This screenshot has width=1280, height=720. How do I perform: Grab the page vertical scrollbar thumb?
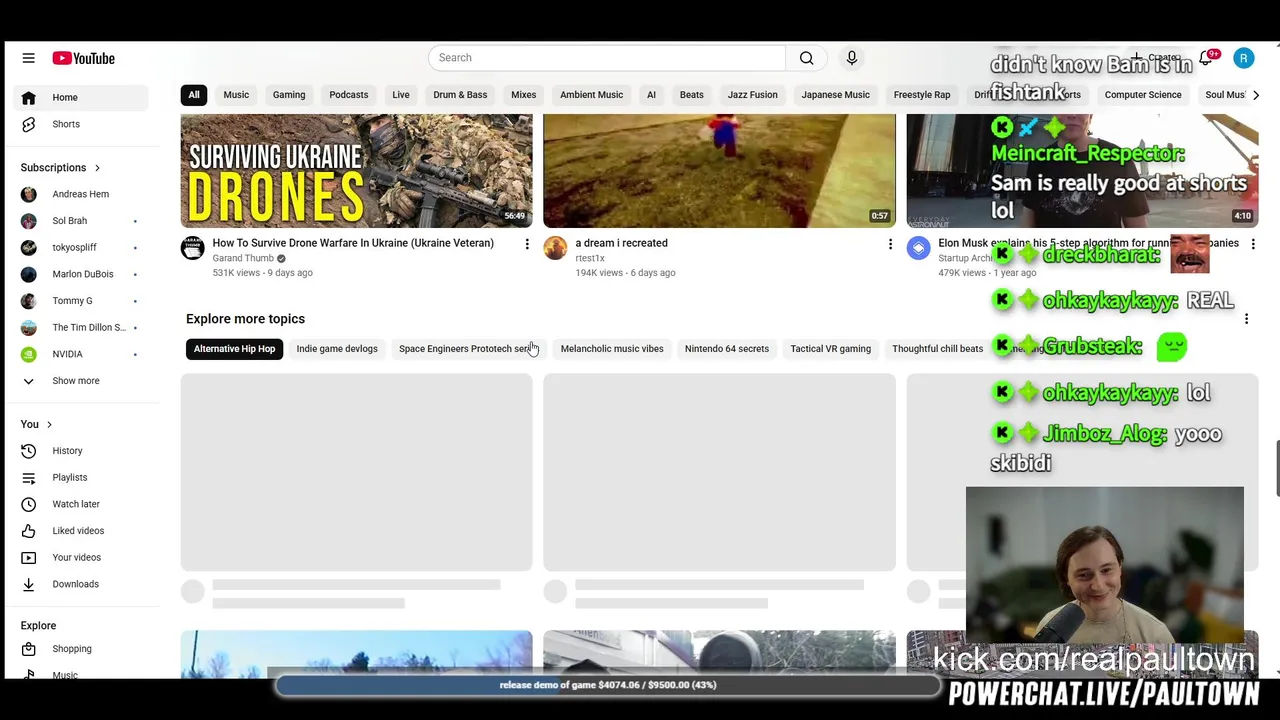click(1276, 467)
